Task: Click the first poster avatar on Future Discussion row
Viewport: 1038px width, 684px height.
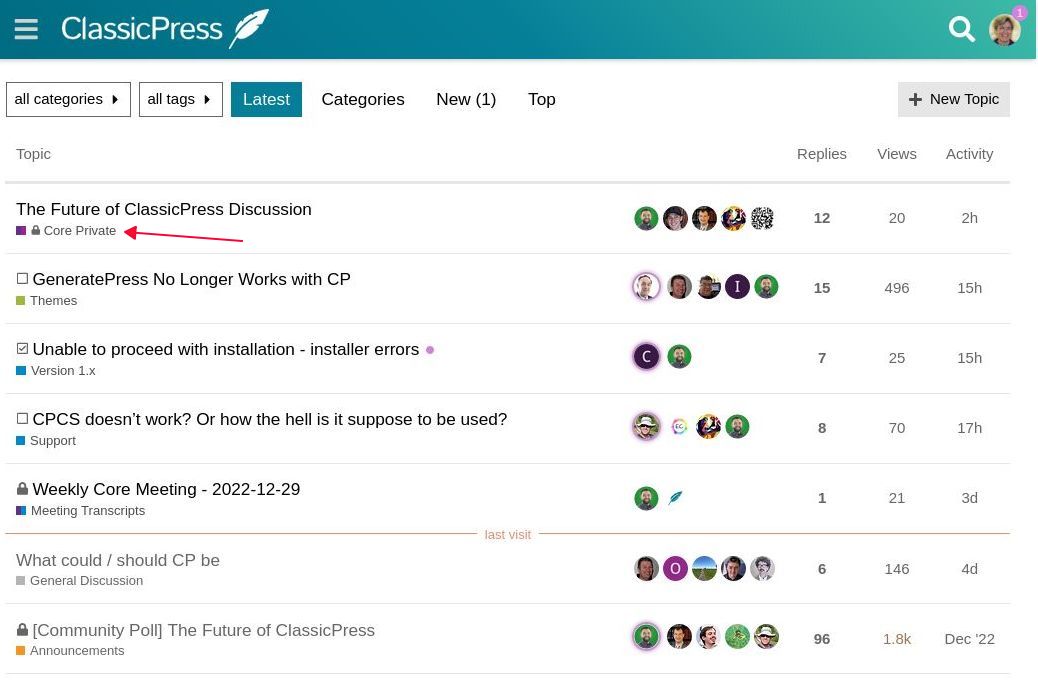Action: (x=646, y=219)
